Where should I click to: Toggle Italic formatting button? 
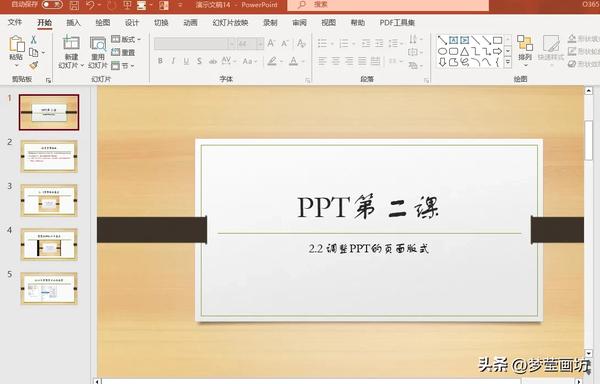pos(173,61)
